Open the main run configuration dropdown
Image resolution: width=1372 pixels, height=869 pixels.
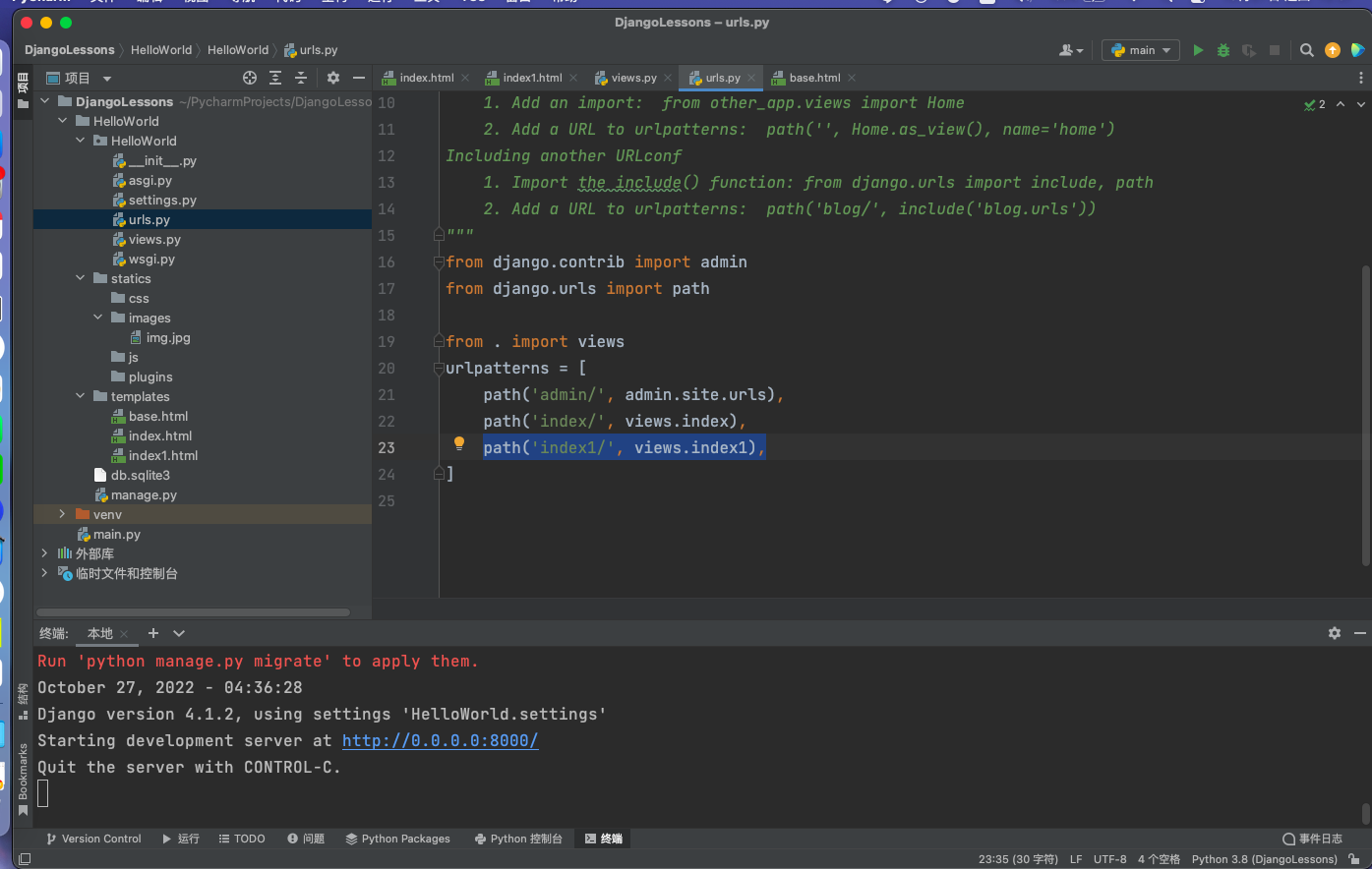(1141, 50)
